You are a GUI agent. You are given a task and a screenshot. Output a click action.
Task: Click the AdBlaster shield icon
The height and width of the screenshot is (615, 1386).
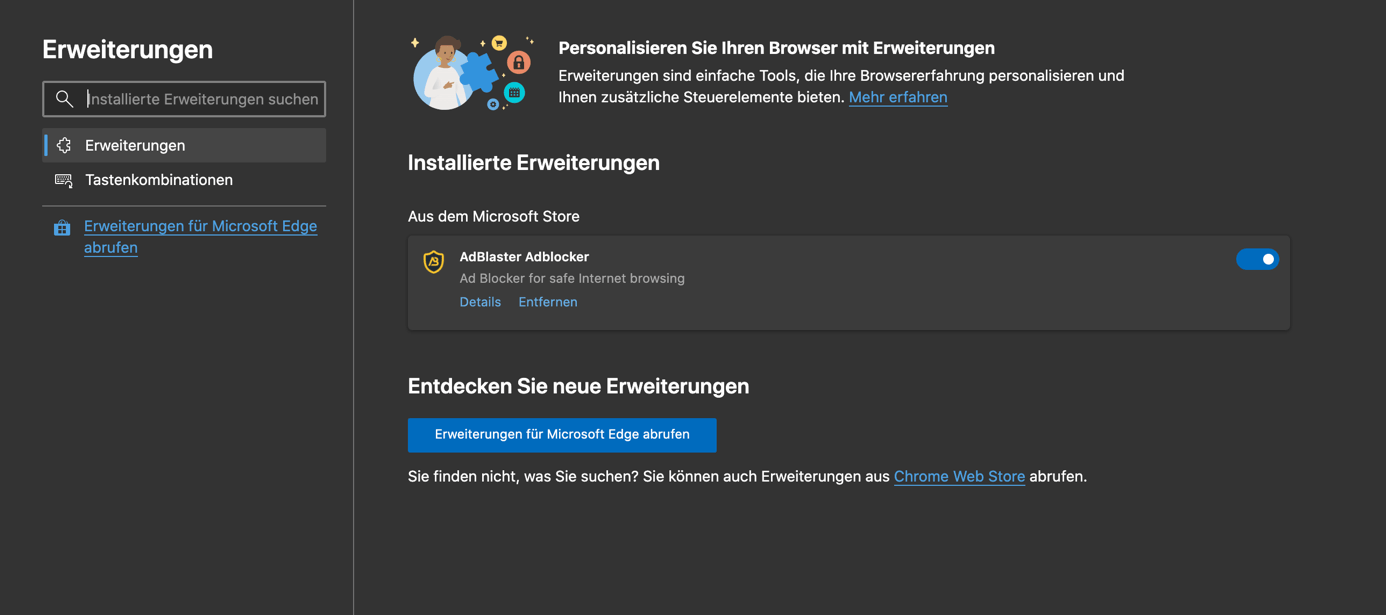434,261
